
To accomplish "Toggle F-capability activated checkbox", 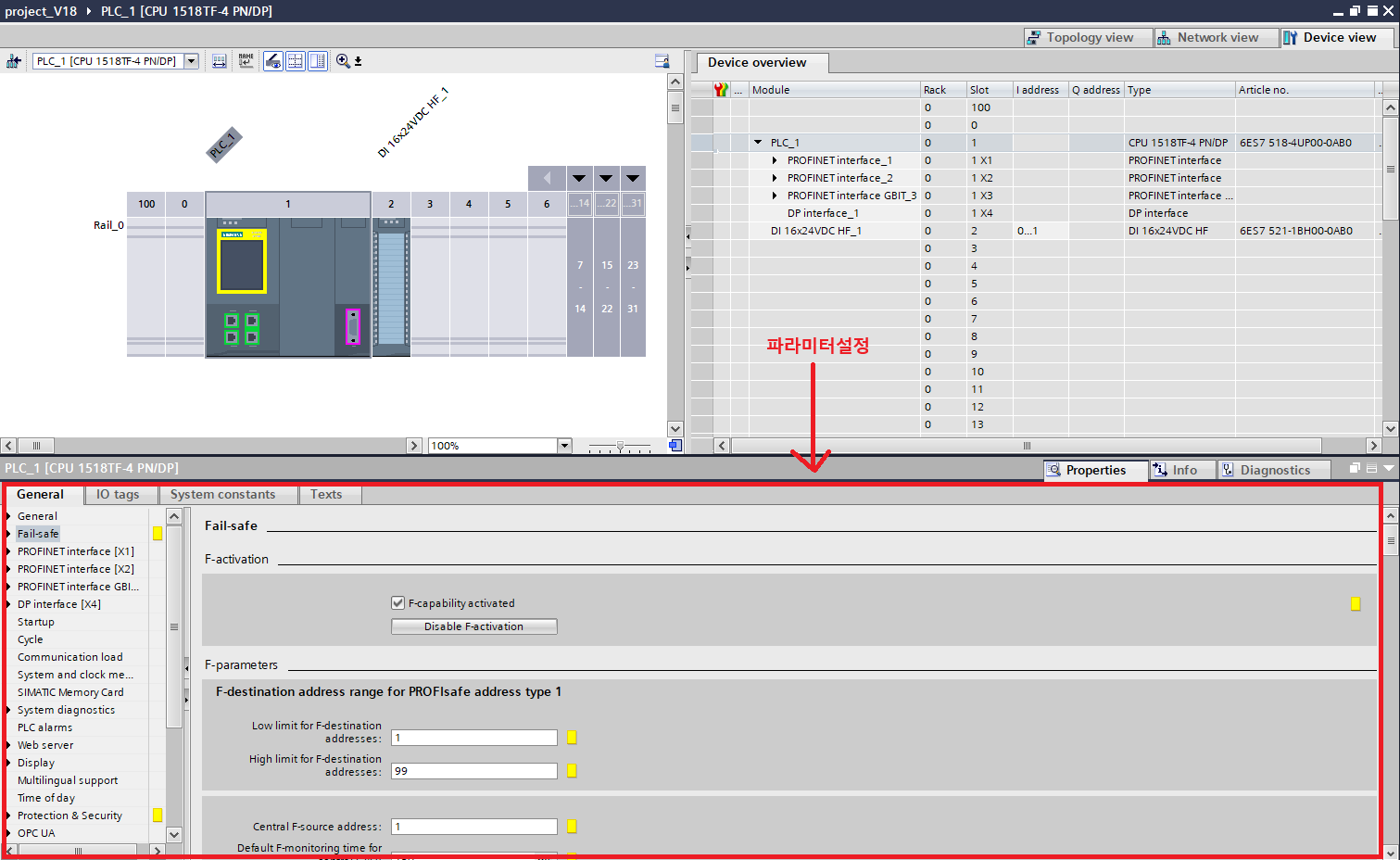I will (x=398, y=602).
